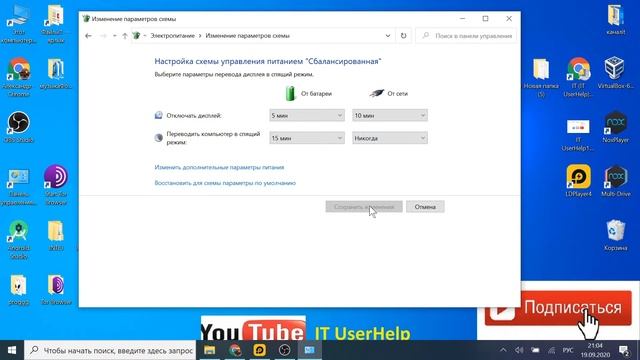
Task: Open the Windows Start menu
Action: click(x=12, y=350)
